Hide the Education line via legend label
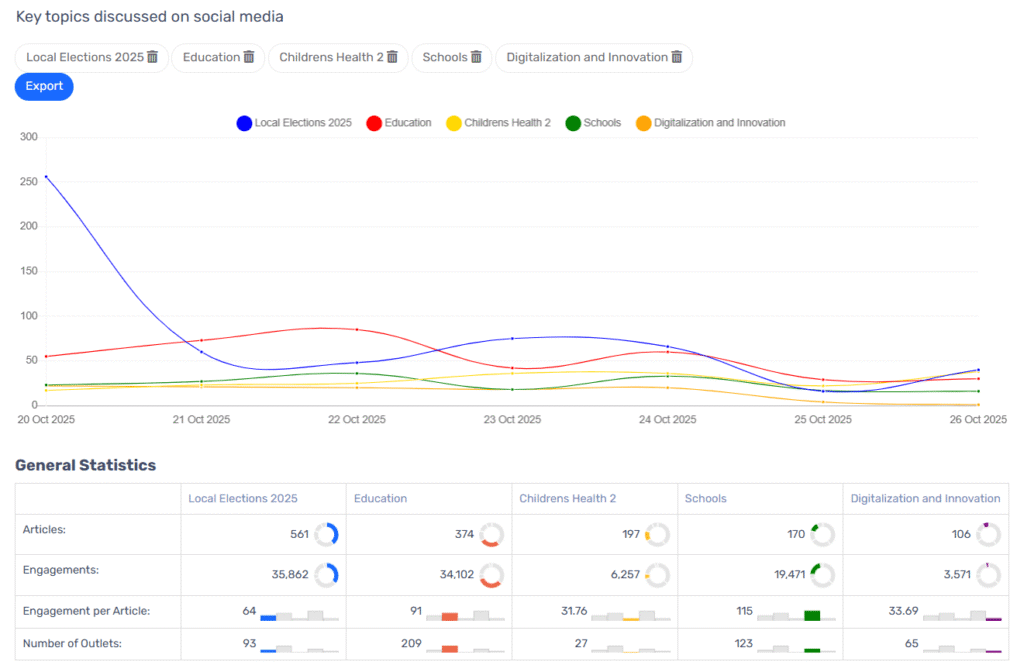The image size is (1024, 672). (x=407, y=123)
